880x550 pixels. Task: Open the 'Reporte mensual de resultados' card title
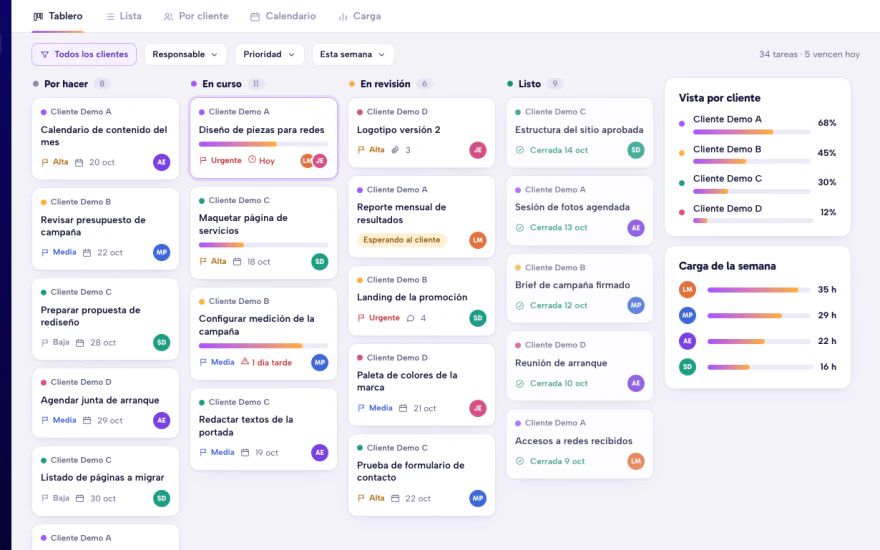pos(401,213)
